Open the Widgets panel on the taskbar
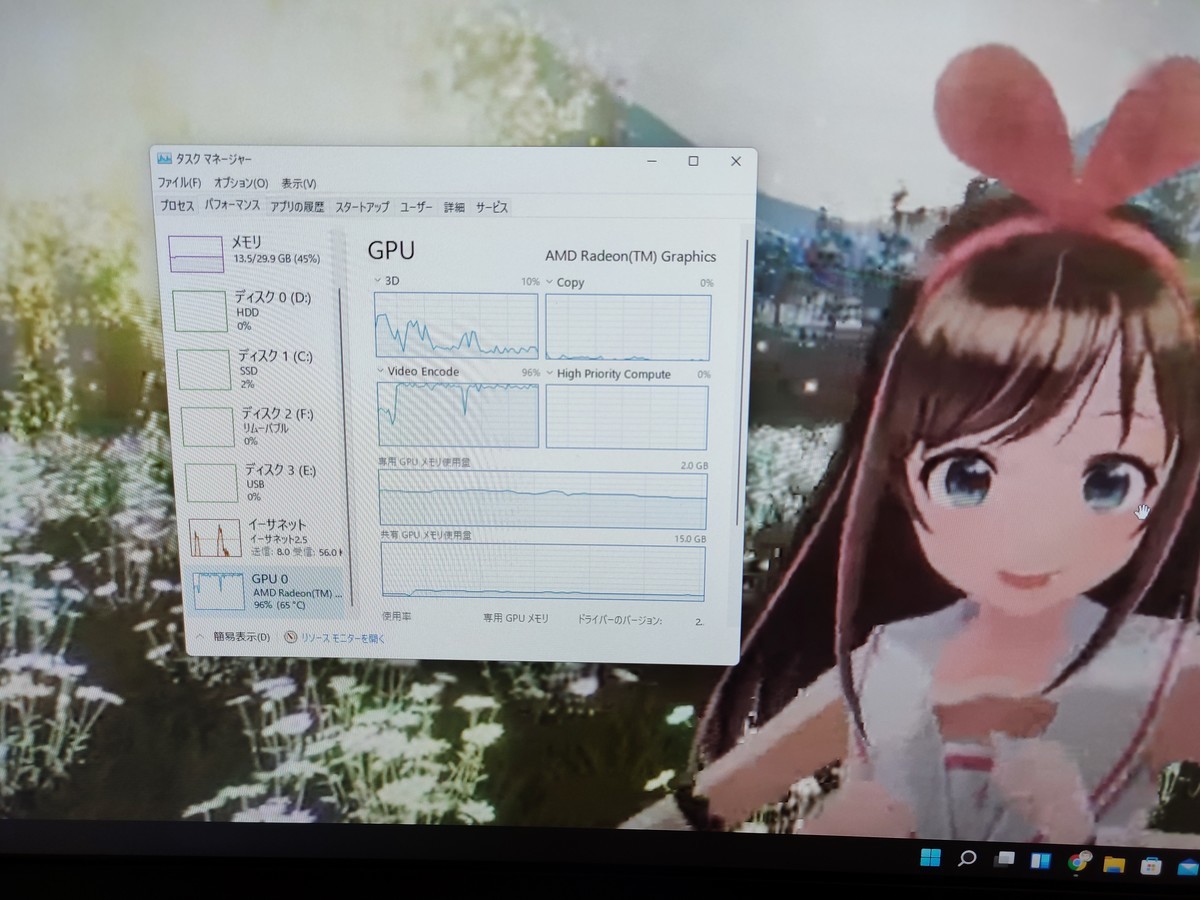The width and height of the screenshot is (1200, 900). pos(1041,860)
